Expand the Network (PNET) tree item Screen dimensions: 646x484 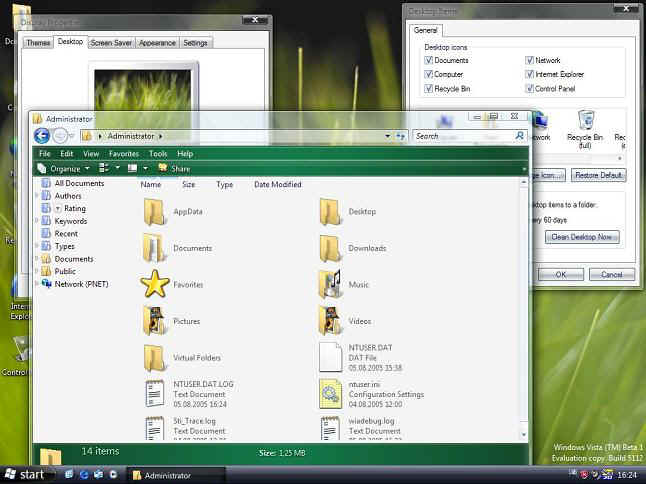click(x=37, y=284)
